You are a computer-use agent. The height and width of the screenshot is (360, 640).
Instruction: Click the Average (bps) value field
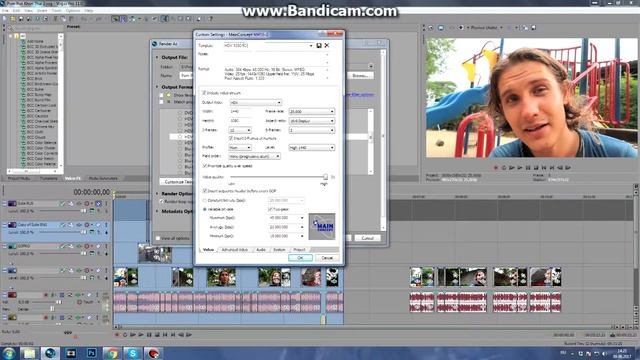(x=284, y=227)
